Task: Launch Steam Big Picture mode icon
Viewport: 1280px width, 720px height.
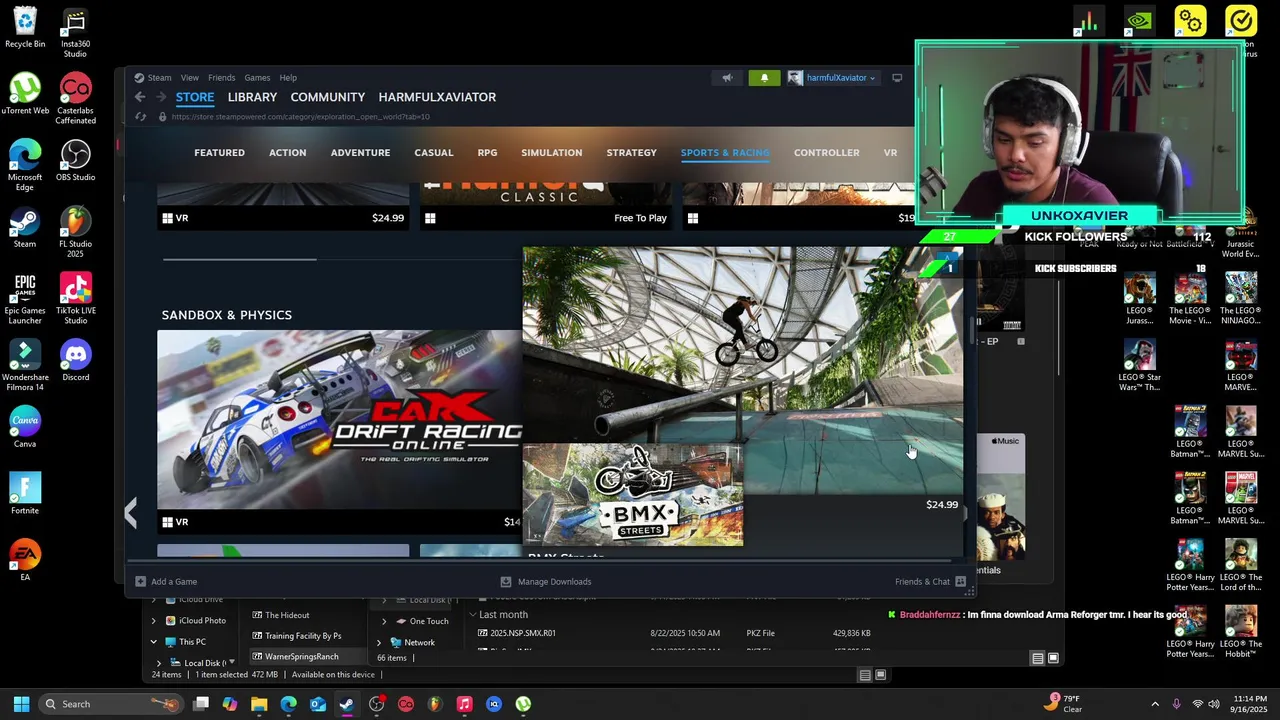Action: (897, 78)
